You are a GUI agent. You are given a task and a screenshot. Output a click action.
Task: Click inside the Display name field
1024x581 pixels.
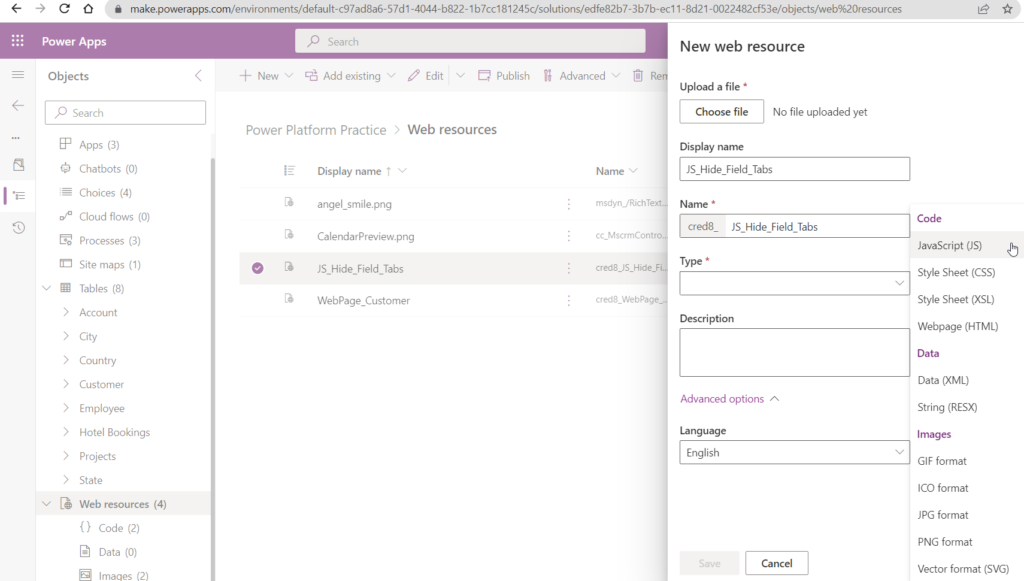[x=793, y=168]
